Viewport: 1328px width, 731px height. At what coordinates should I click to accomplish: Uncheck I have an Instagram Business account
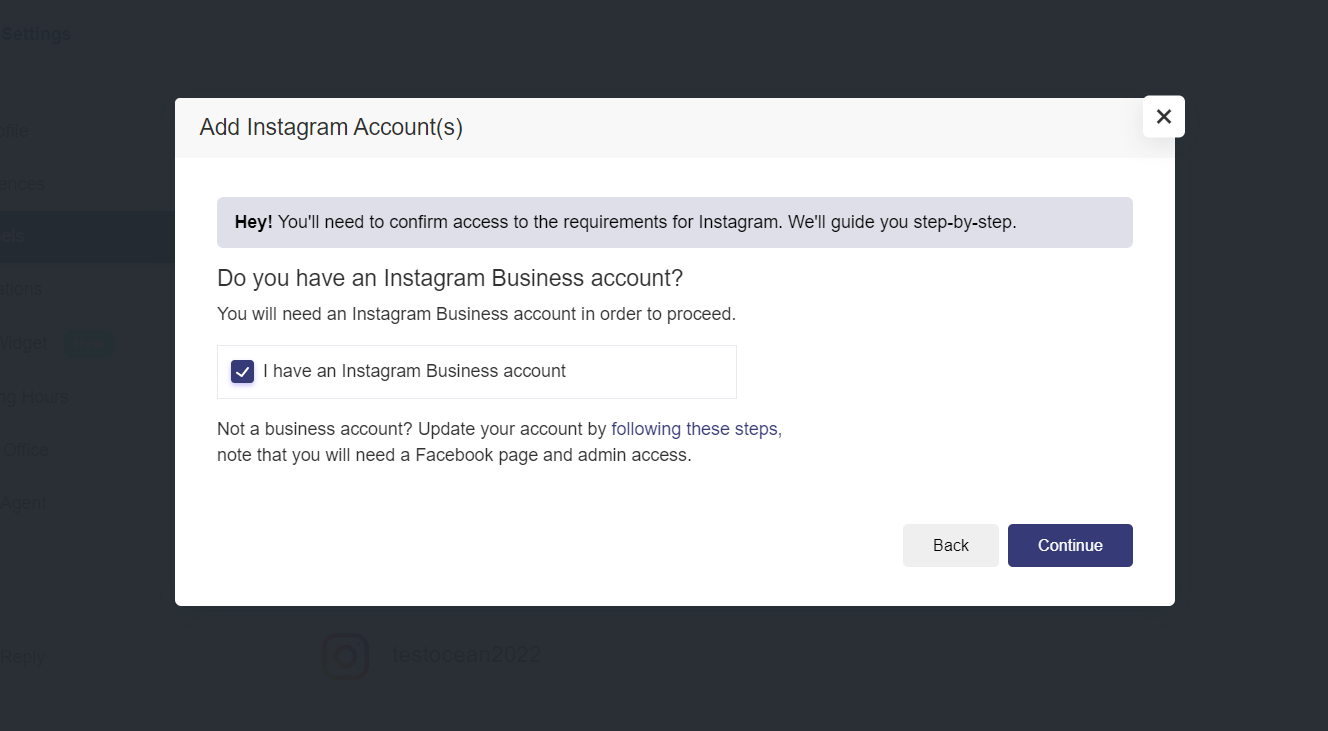point(242,372)
